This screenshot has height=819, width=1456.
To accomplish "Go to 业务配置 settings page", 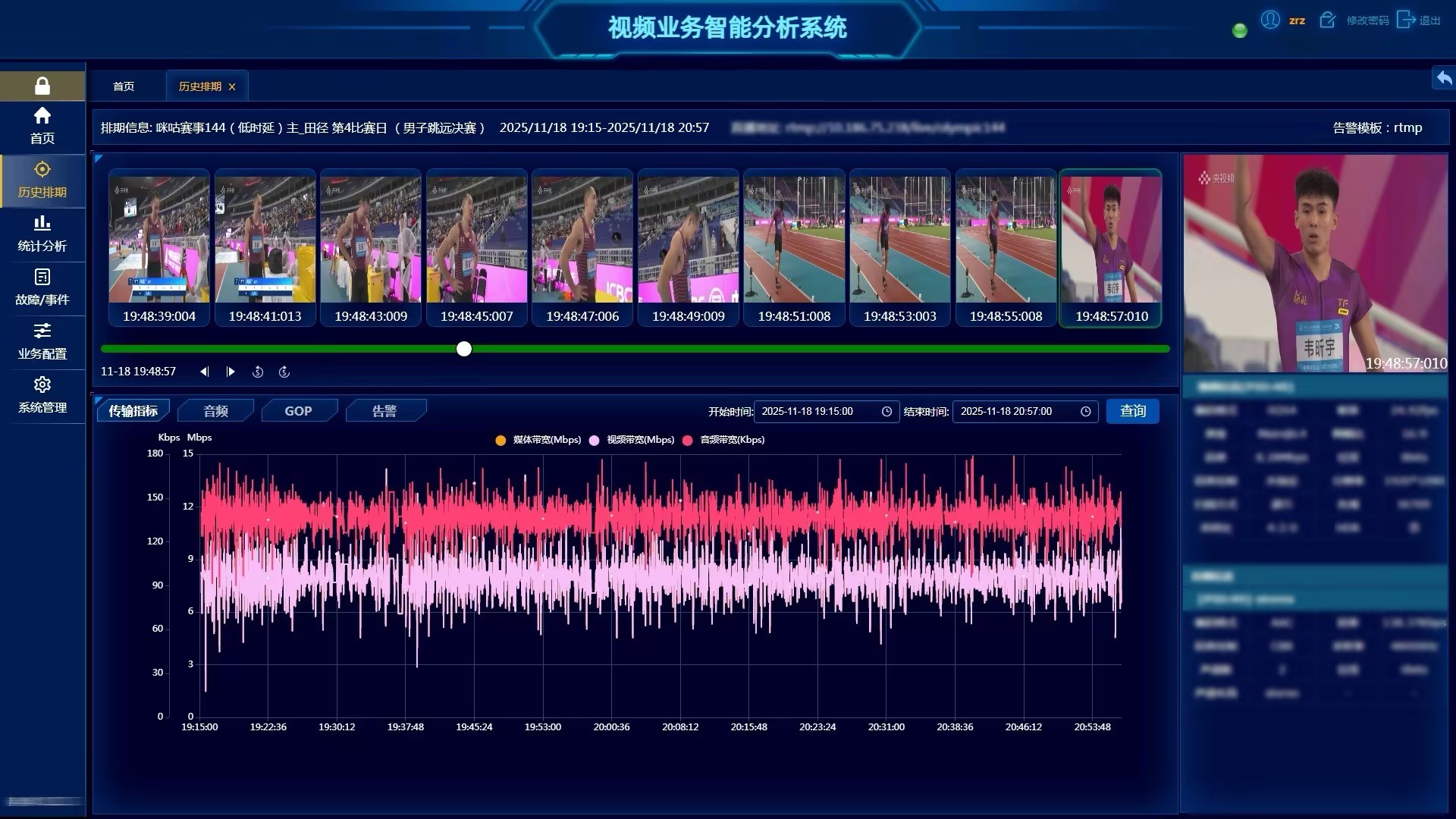I will click(42, 340).
